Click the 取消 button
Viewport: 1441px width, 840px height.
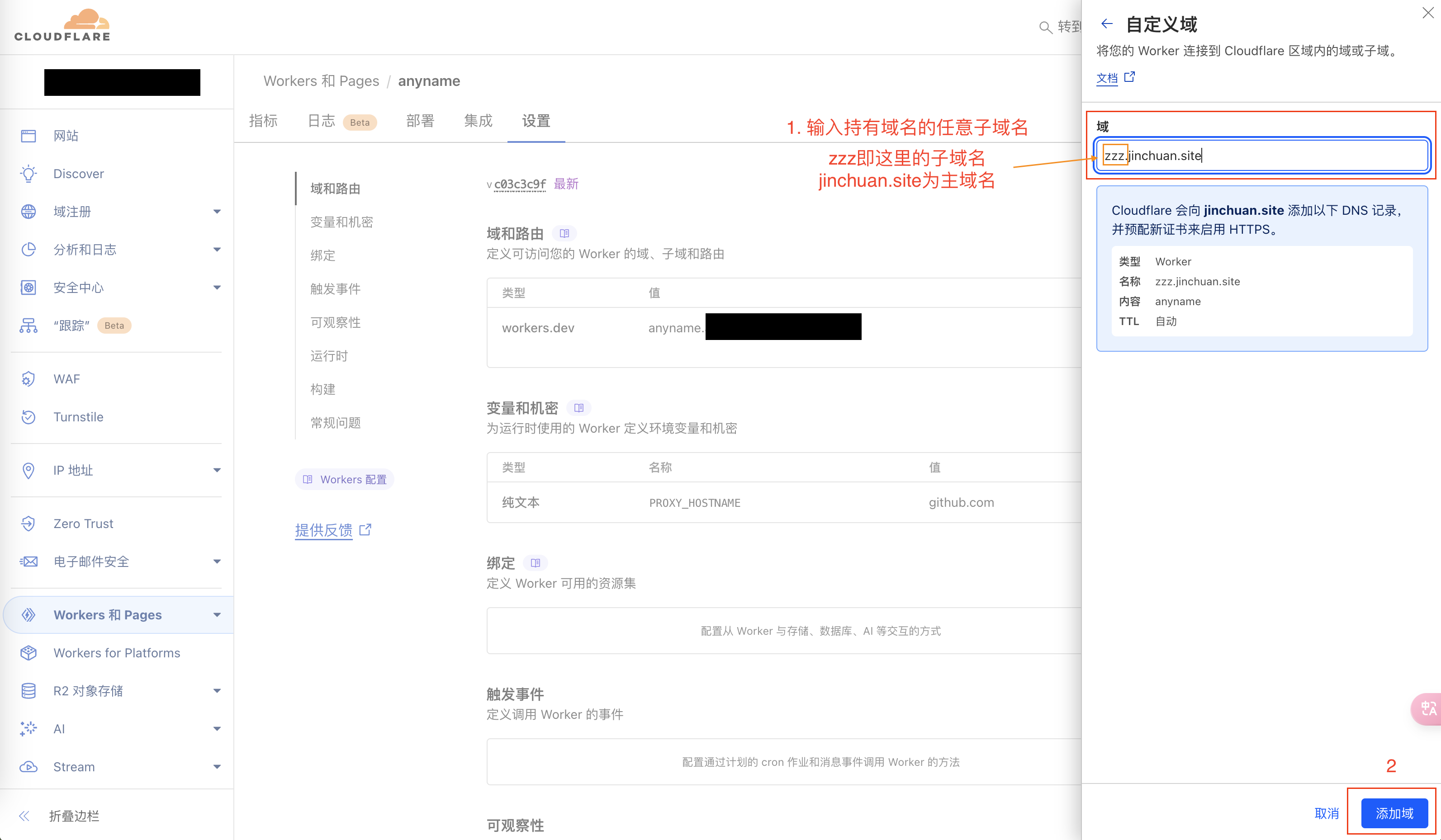(1326, 813)
